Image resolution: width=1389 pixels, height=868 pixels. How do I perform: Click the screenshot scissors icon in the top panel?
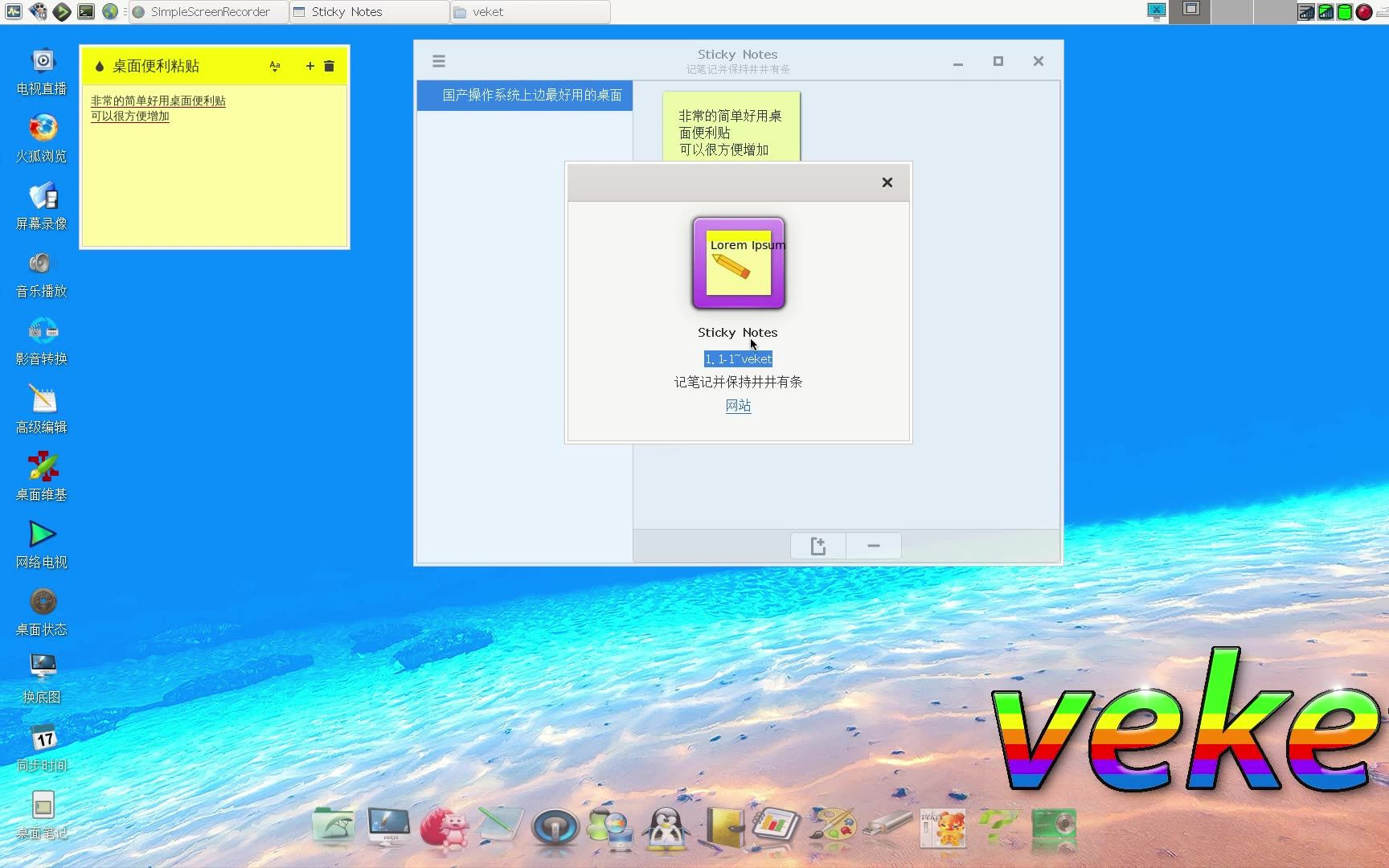click(x=1157, y=11)
